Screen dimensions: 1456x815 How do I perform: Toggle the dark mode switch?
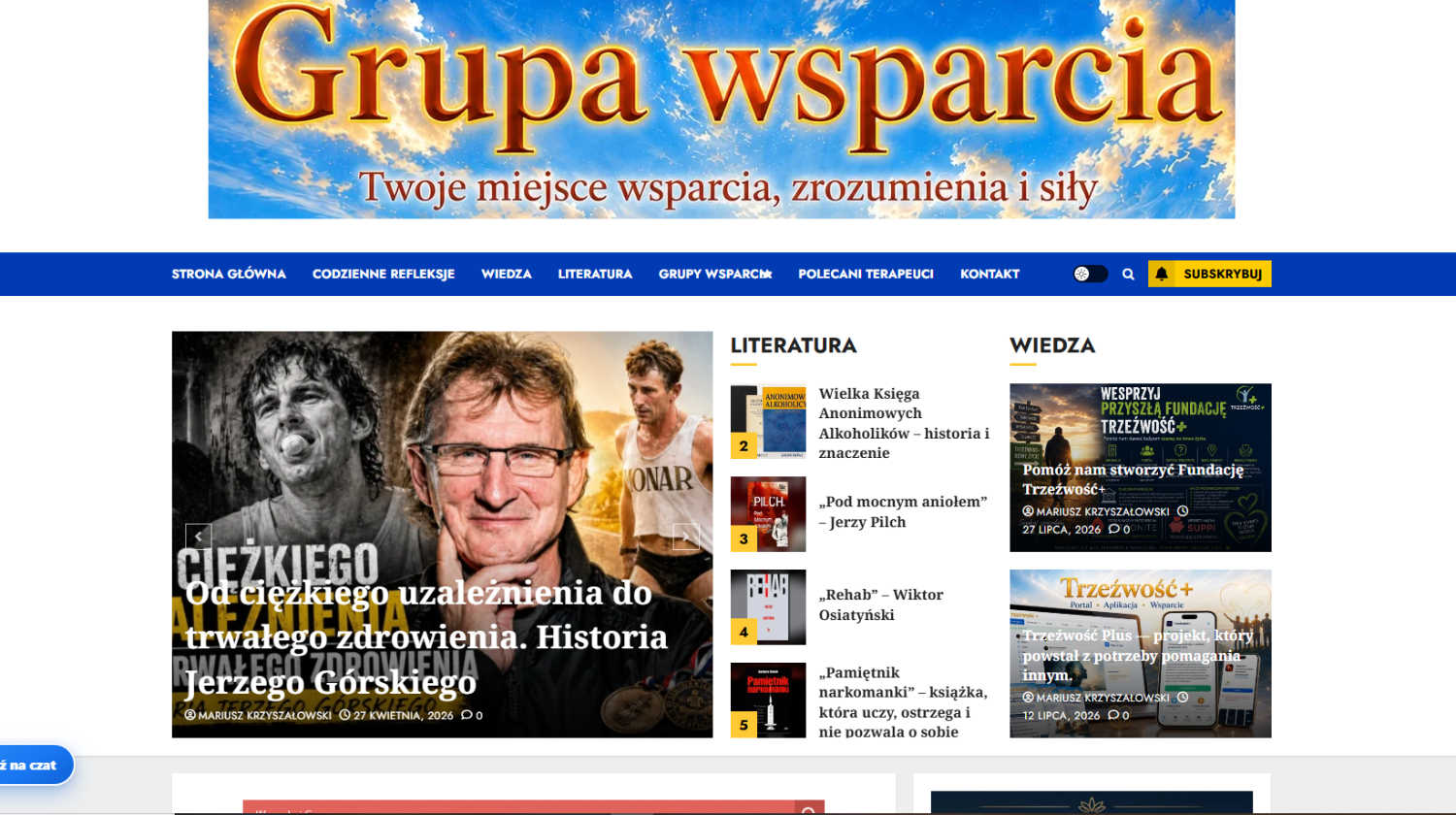point(1090,275)
